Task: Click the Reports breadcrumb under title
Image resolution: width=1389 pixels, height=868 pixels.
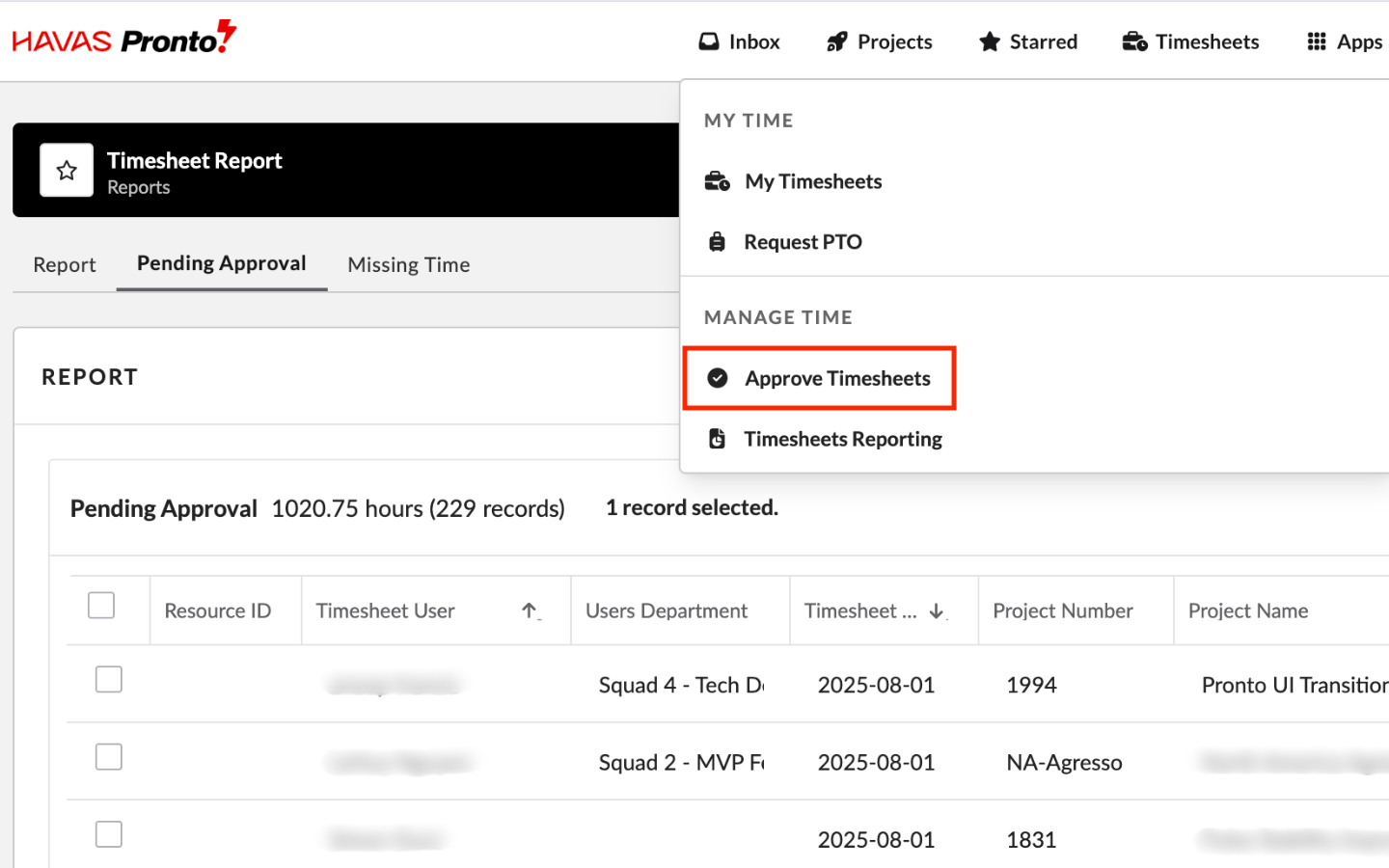Action: [x=138, y=187]
